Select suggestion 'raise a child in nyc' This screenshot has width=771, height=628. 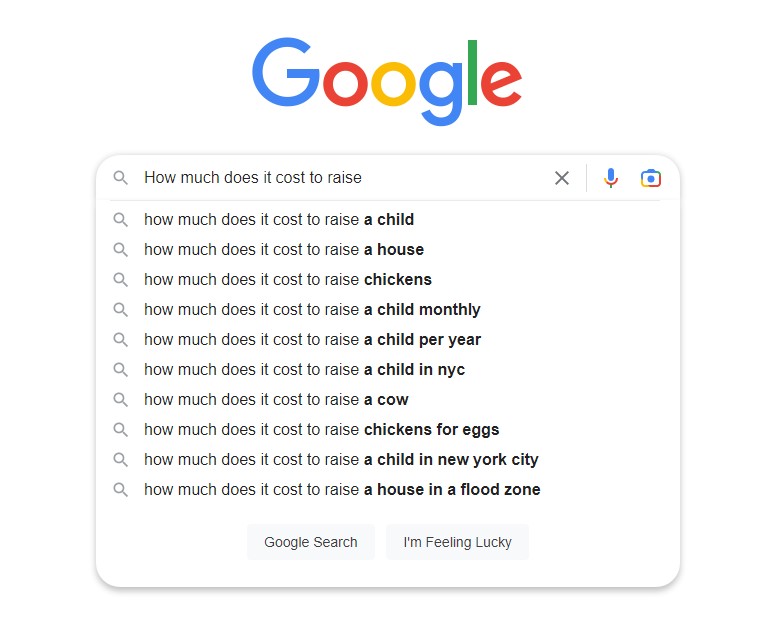[387, 369]
